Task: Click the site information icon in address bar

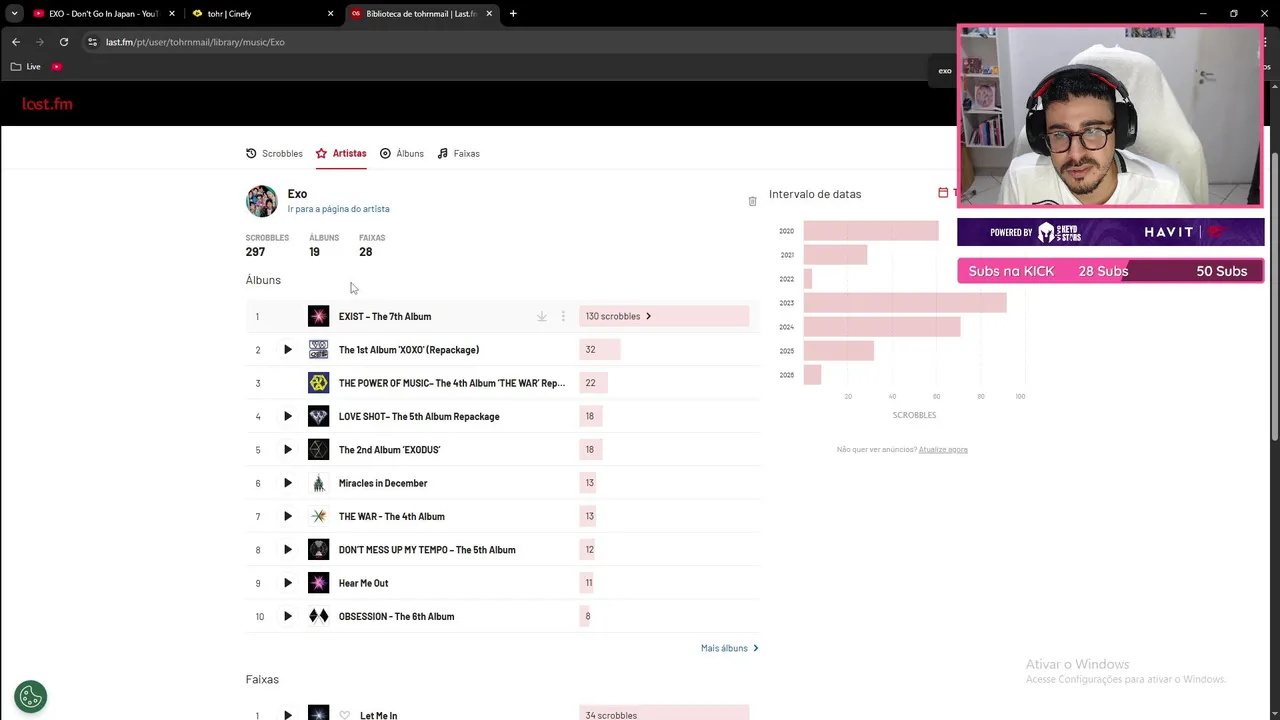Action: pyautogui.click(x=92, y=42)
